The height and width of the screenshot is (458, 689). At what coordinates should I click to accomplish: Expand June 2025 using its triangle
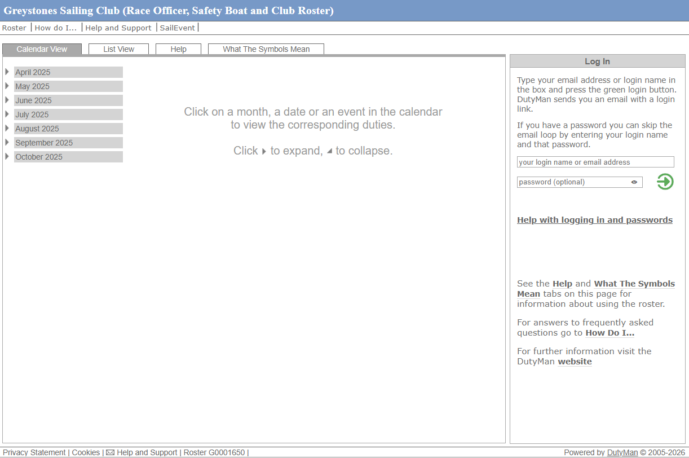[8, 100]
